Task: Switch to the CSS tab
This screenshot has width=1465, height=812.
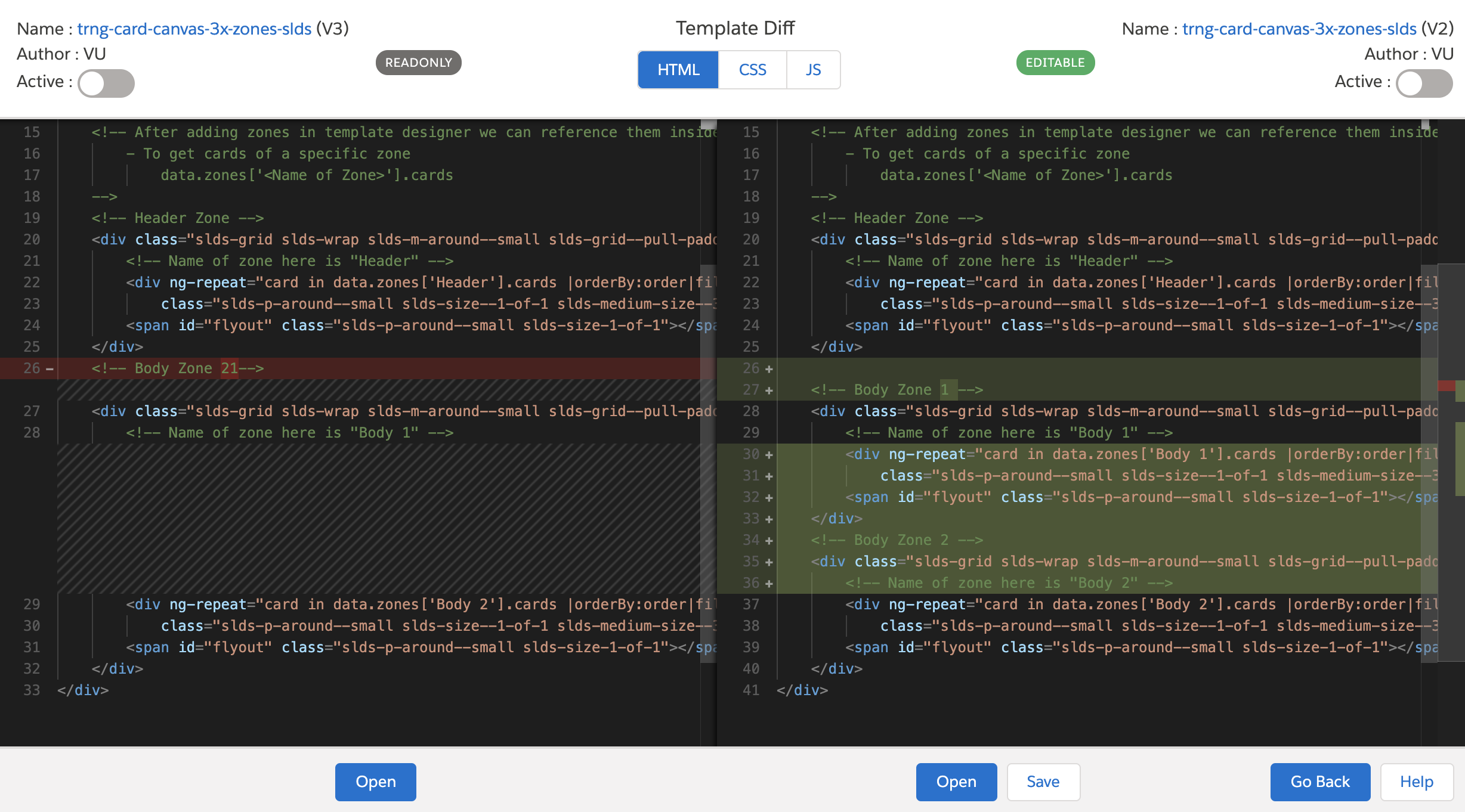Action: click(752, 70)
